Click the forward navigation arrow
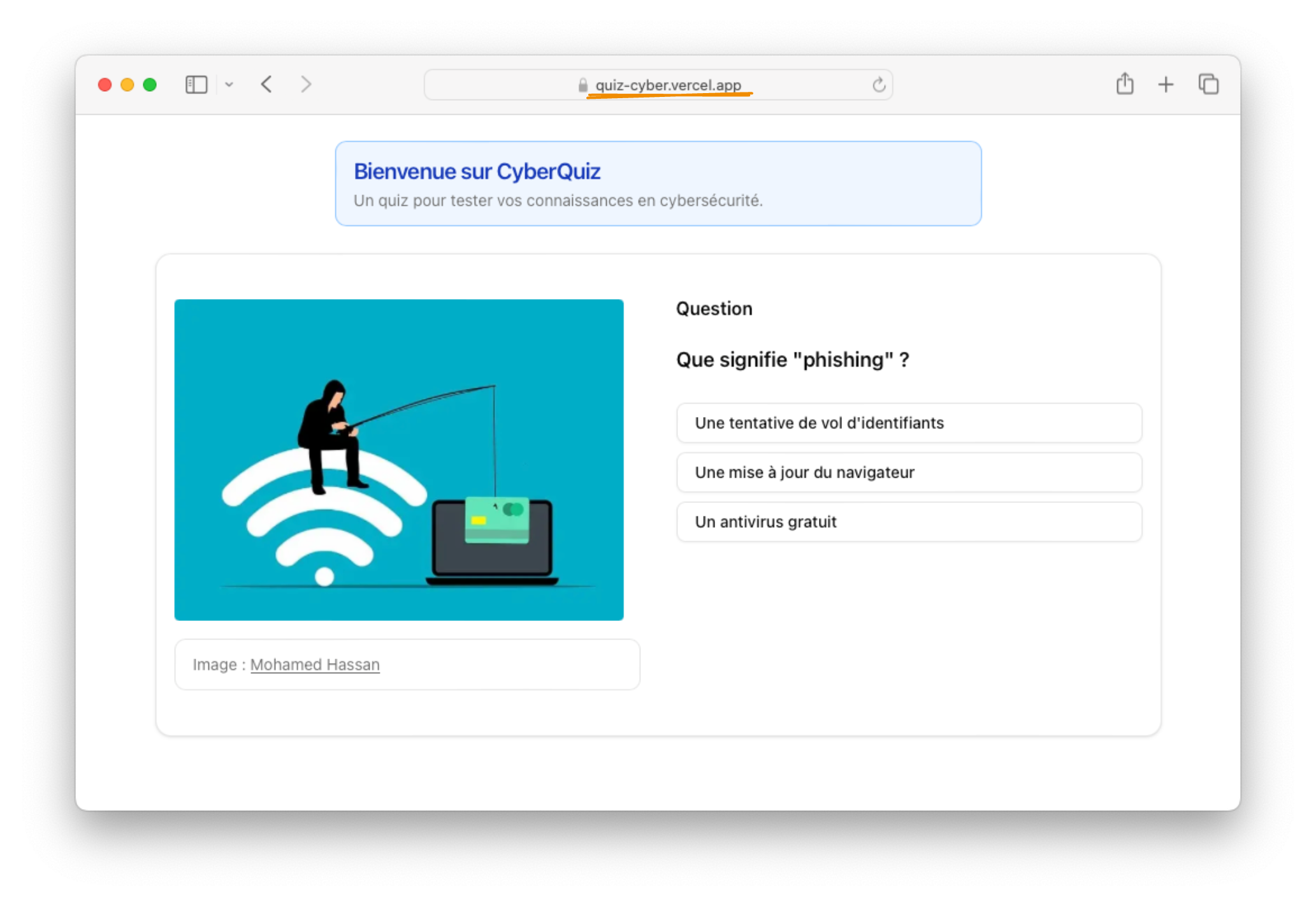 [306, 84]
